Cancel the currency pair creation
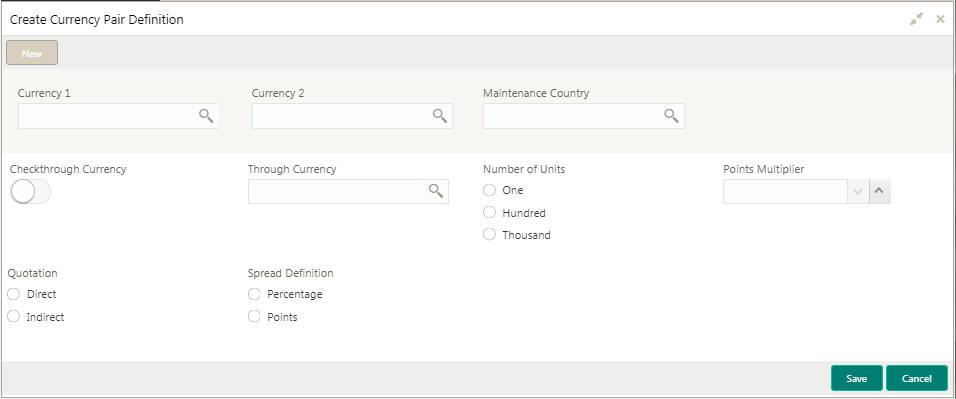The height and width of the screenshot is (399, 956). [916, 378]
